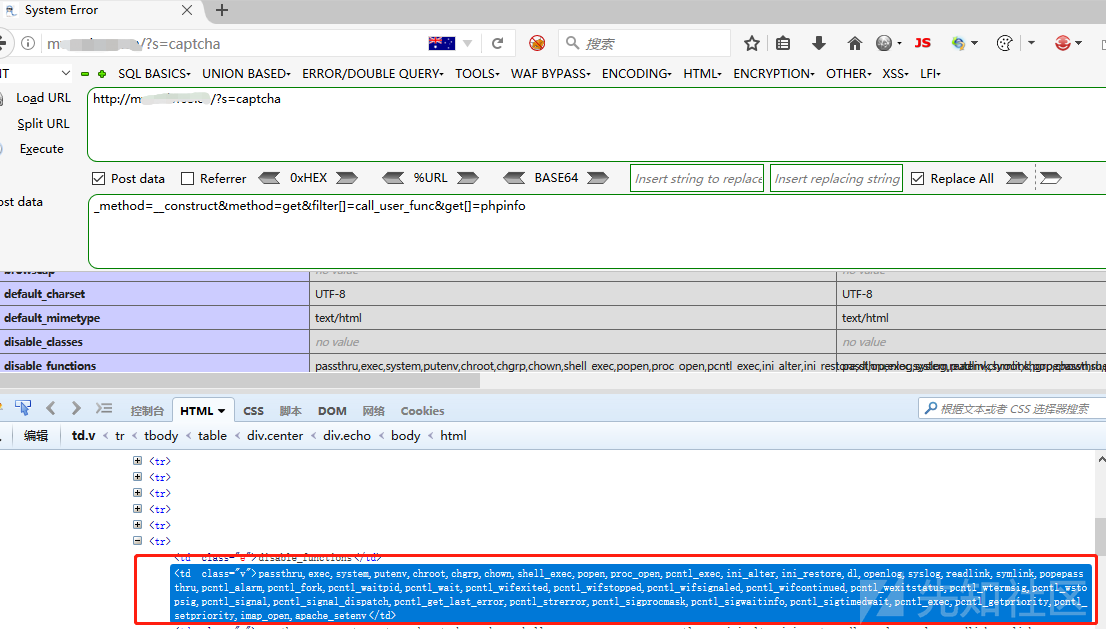
Task: Switch to the 控制台 console tab
Action: (147, 410)
